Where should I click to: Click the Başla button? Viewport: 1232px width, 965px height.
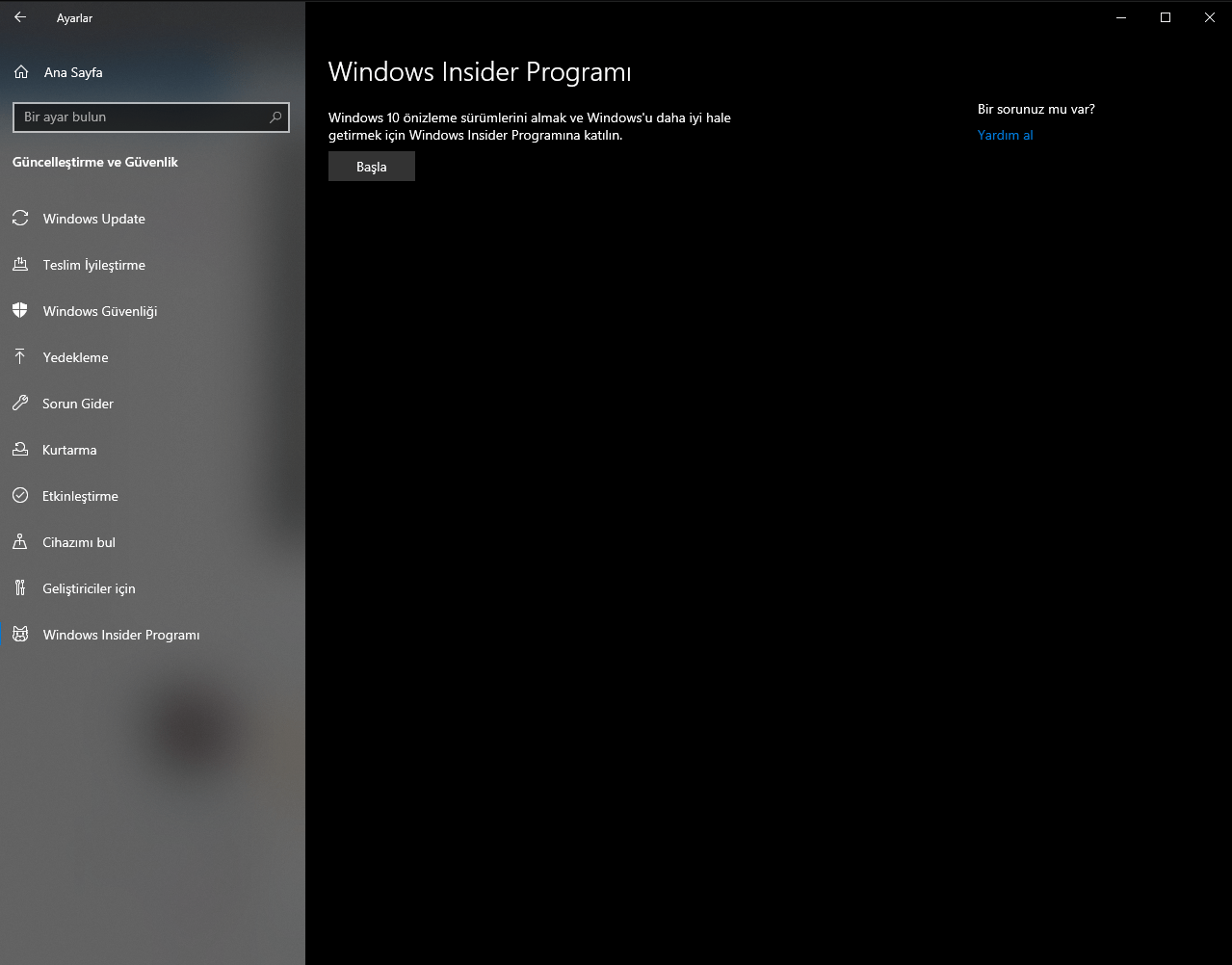pyautogui.click(x=372, y=167)
